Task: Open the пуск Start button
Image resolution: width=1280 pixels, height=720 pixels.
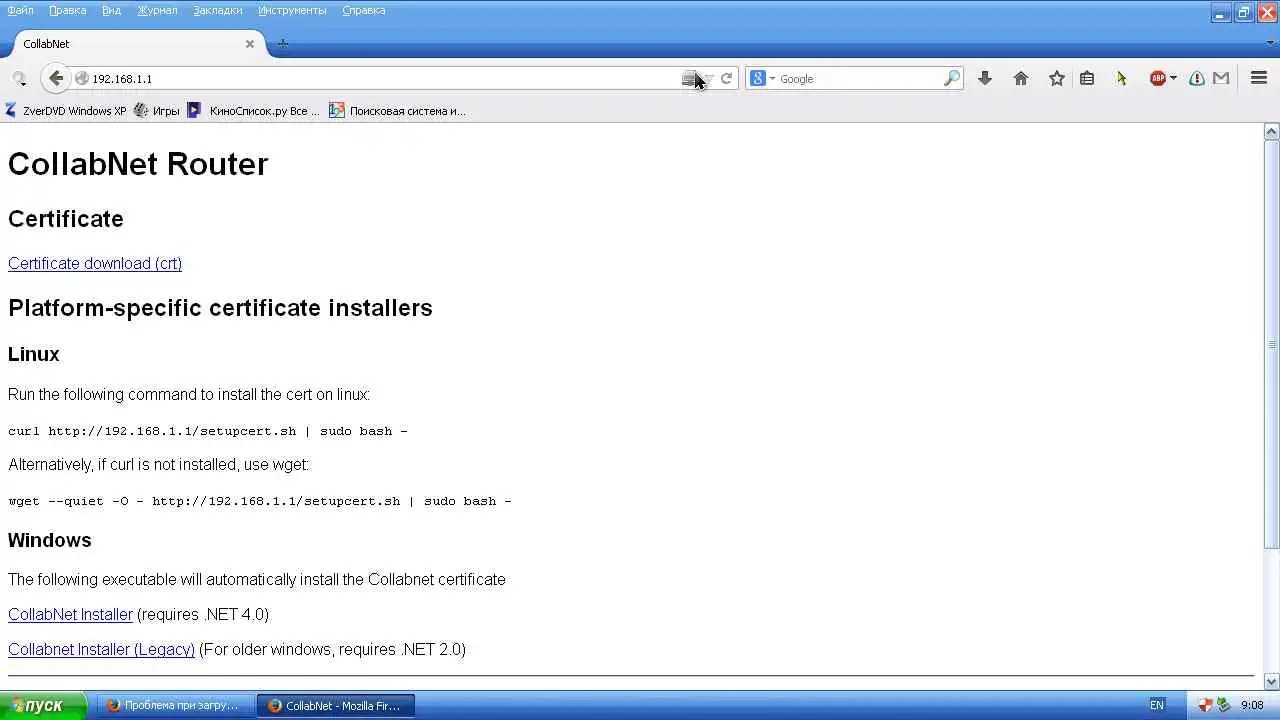Action: point(44,705)
